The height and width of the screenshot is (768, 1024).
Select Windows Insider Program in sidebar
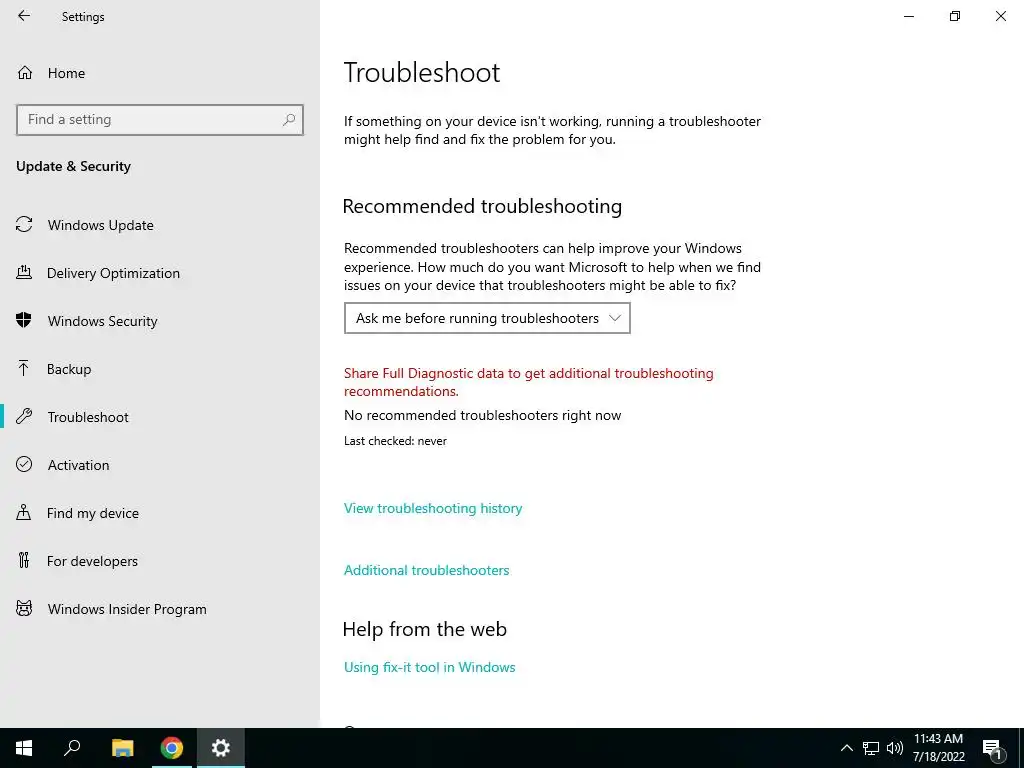[x=127, y=609]
